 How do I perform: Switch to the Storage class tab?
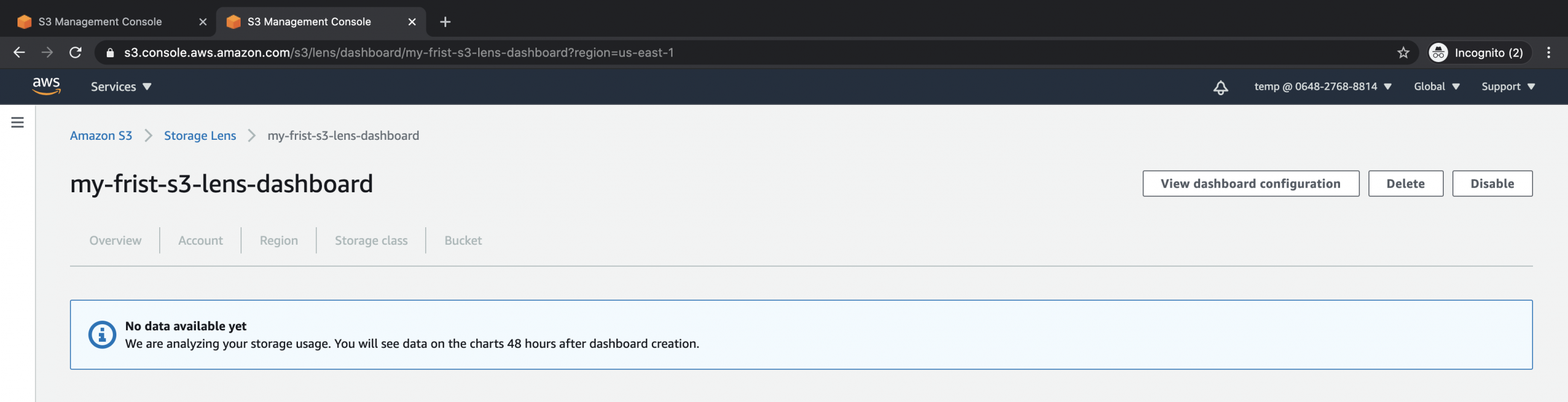(x=371, y=240)
